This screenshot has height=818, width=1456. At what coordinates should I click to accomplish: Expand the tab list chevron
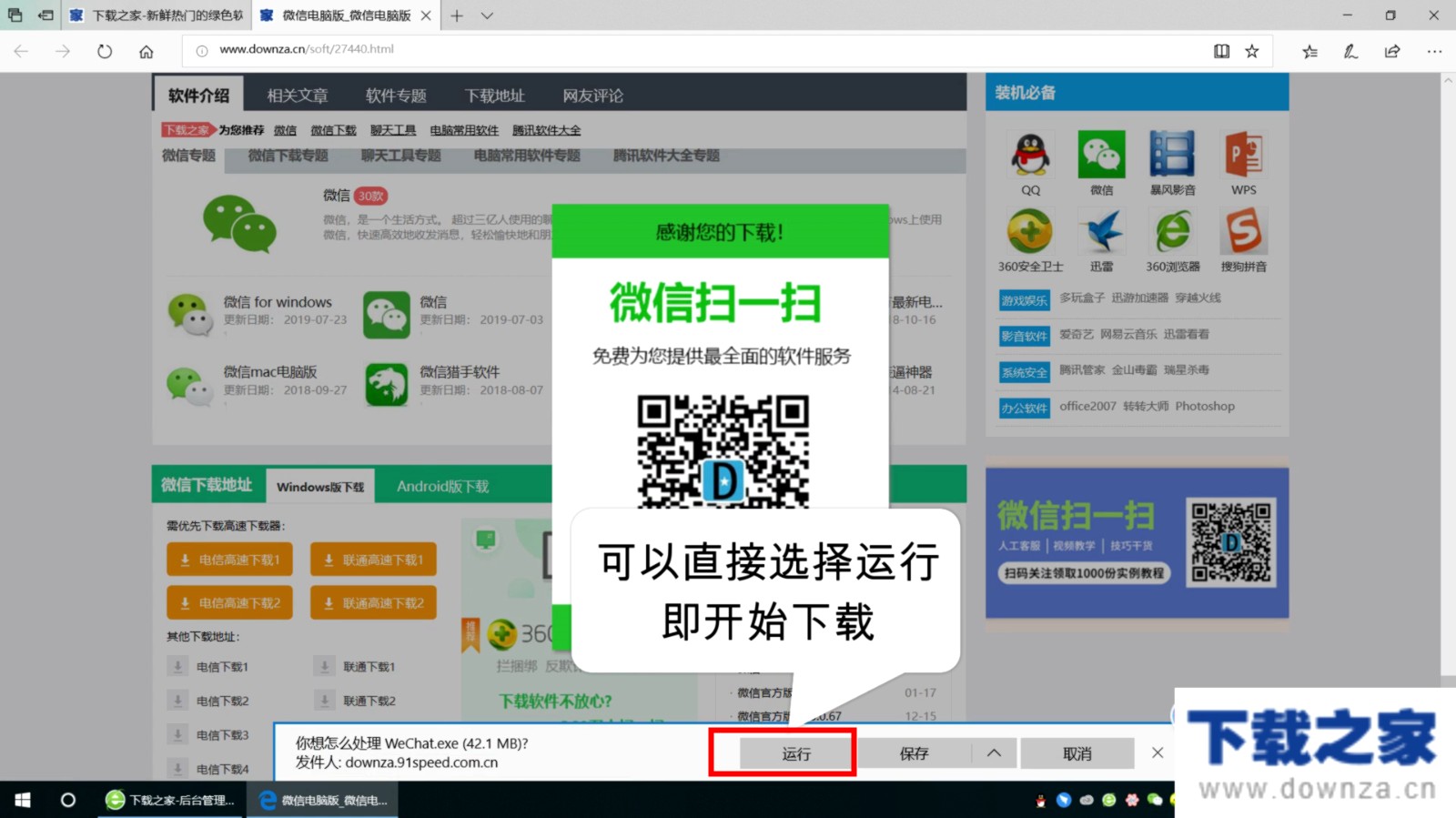[x=487, y=15]
